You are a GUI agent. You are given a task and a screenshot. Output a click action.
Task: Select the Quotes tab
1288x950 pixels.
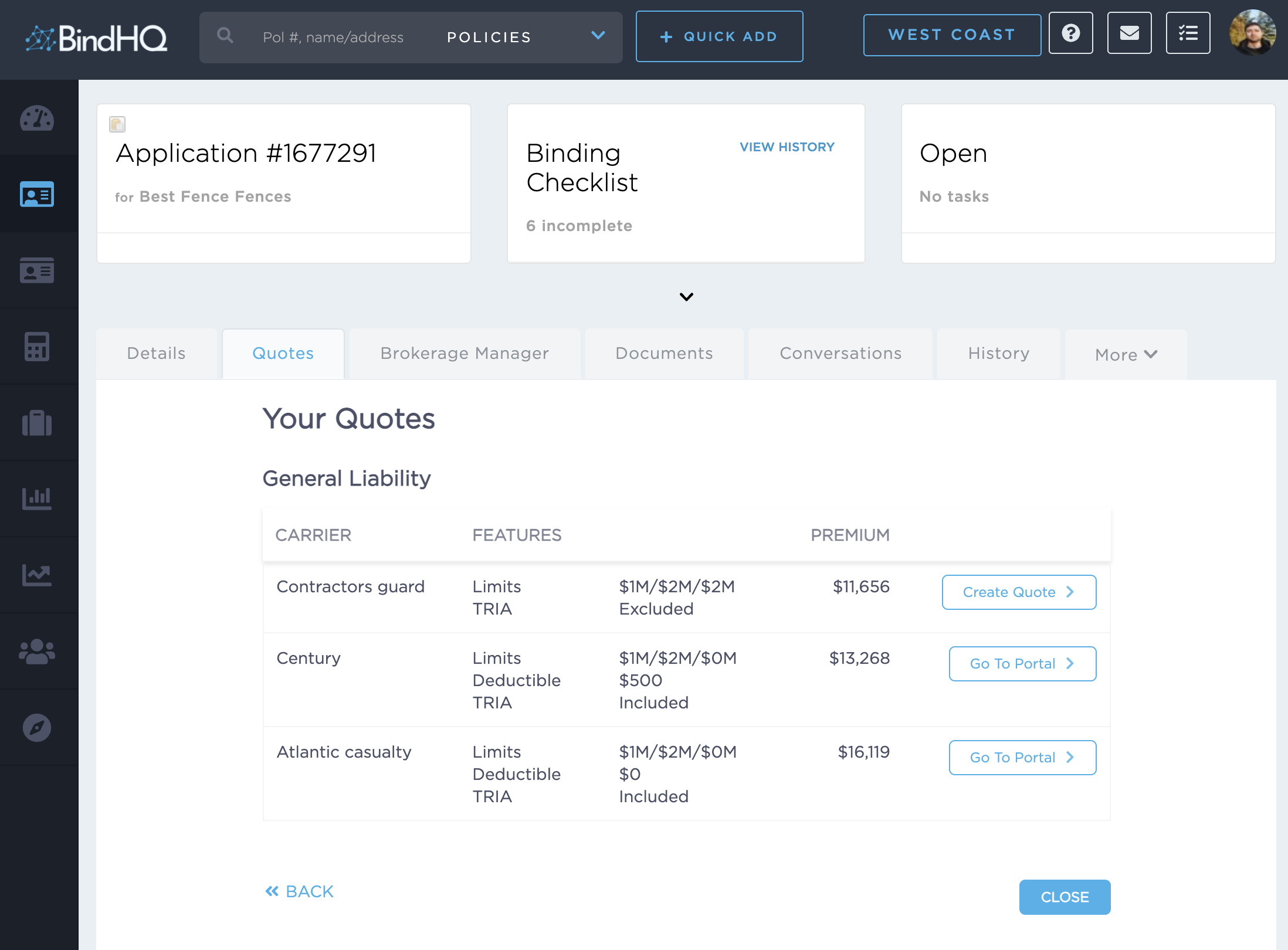point(283,354)
